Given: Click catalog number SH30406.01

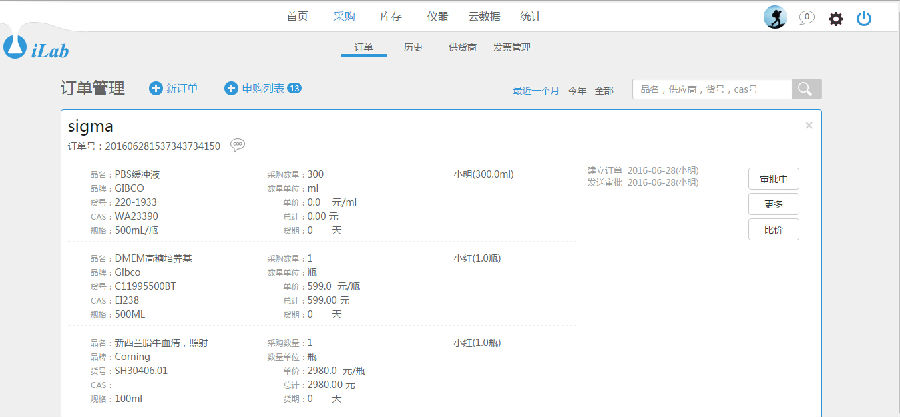Looking at the screenshot, I should 141,371.
